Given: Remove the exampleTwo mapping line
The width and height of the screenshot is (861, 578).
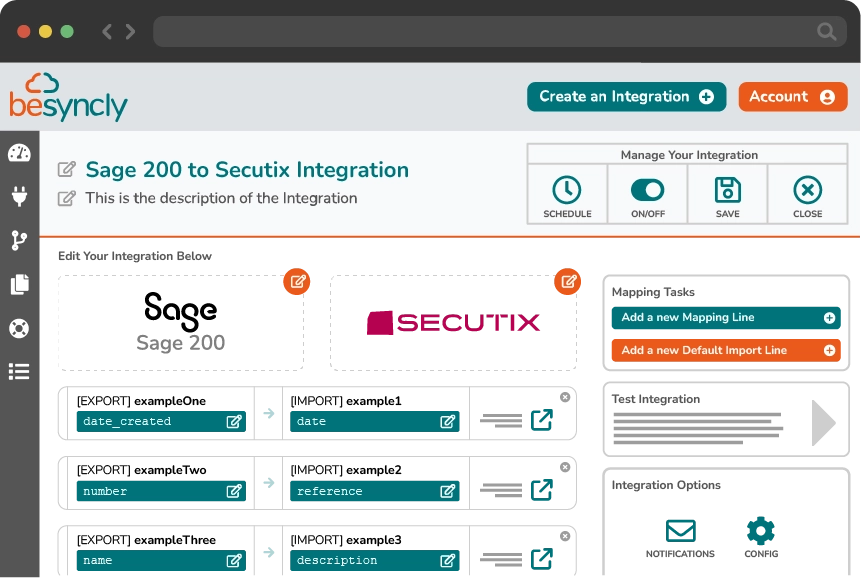Looking at the screenshot, I should click(x=565, y=467).
